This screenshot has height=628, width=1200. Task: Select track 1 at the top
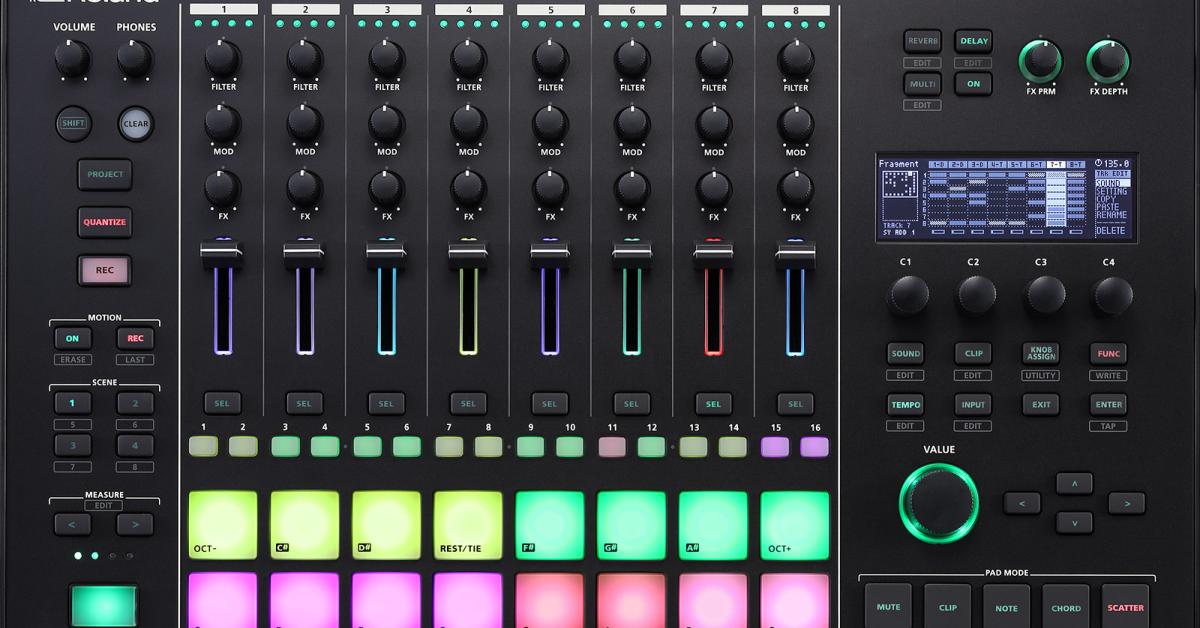(x=223, y=7)
